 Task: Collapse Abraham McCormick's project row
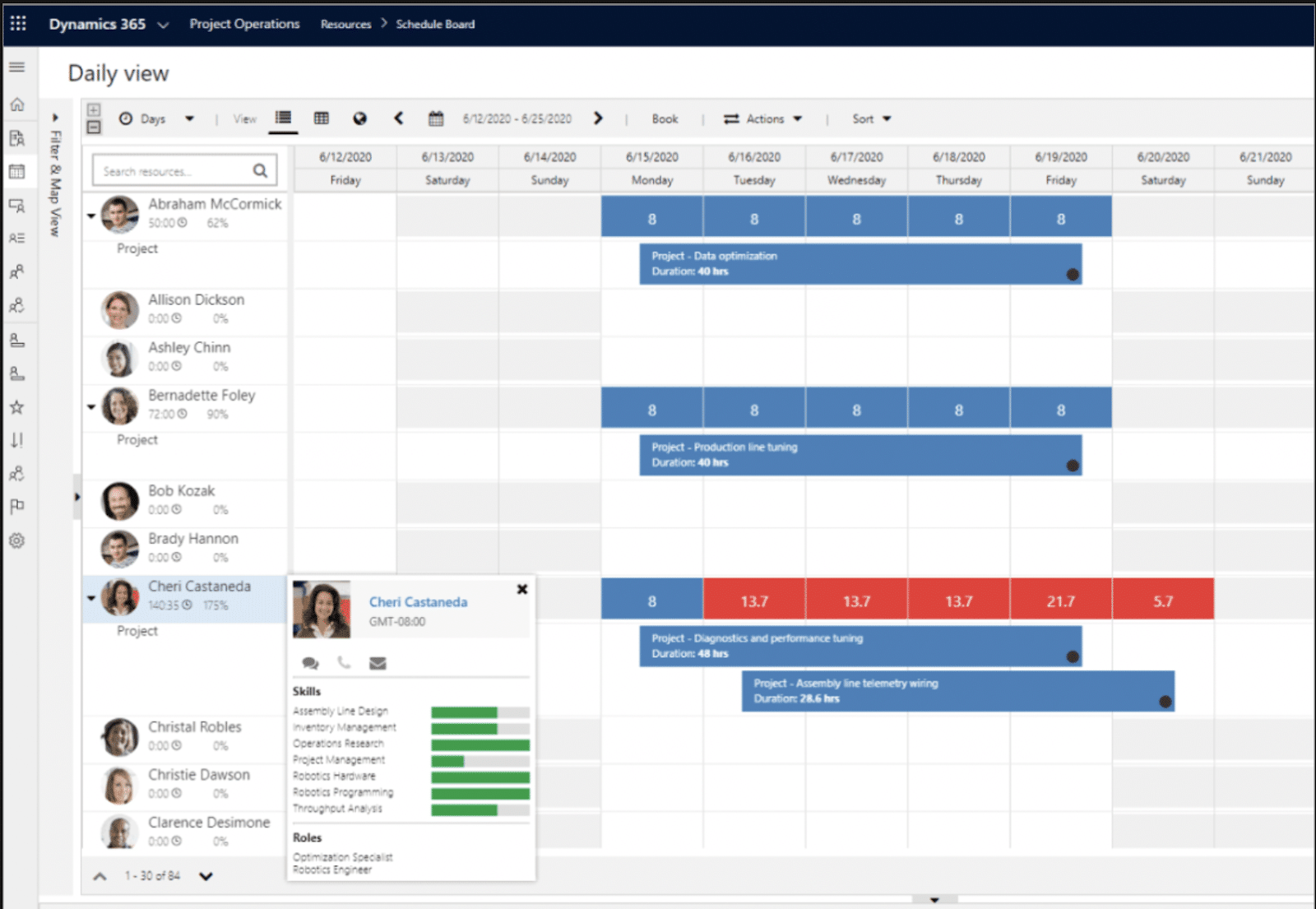pyautogui.click(x=91, y=217)
